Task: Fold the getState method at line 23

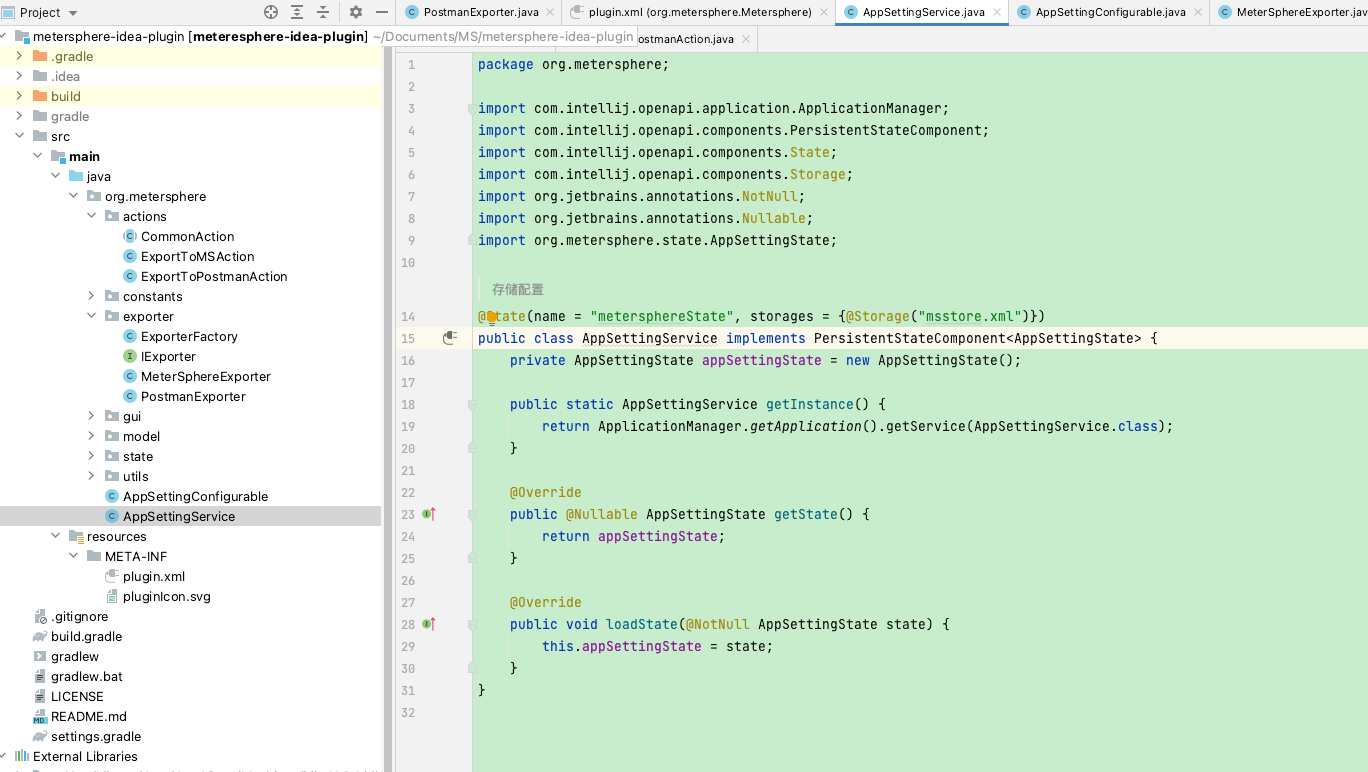Action: (472, 514)
